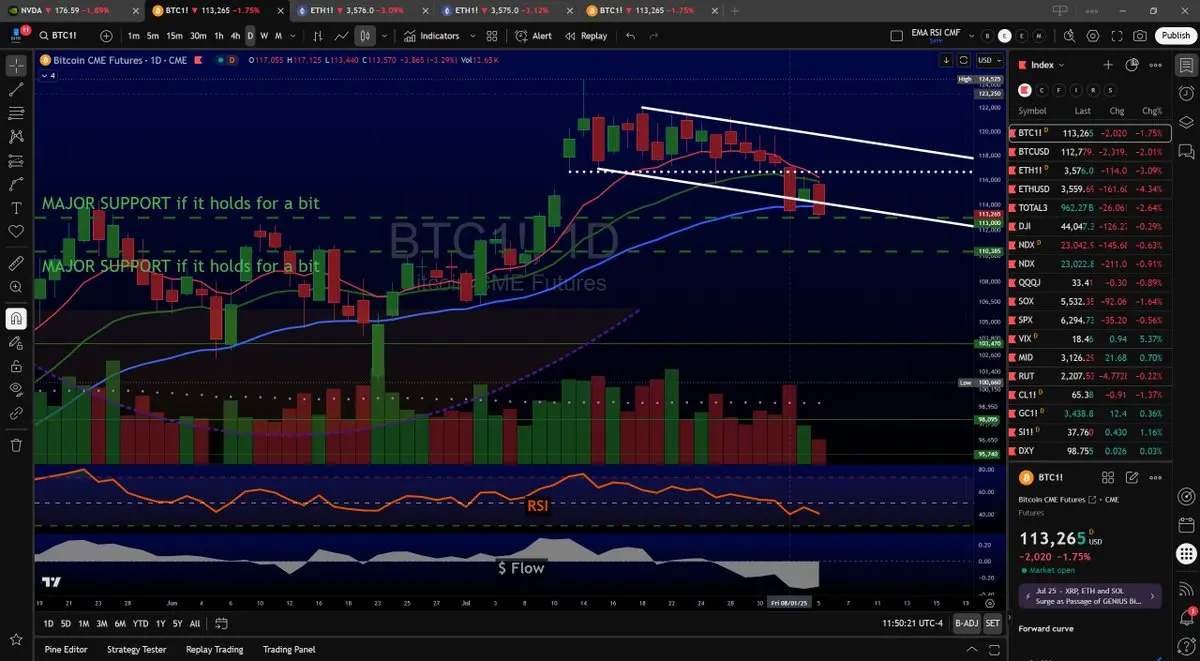
Task: Toggle lock all drawing tools
Action: point(16,365)
